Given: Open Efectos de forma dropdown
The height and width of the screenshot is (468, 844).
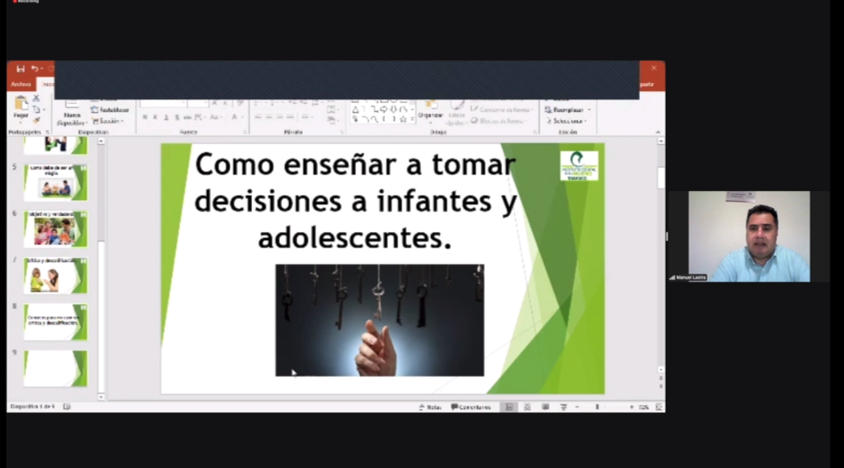Looking at the screenshot, I should click(499, 121).
